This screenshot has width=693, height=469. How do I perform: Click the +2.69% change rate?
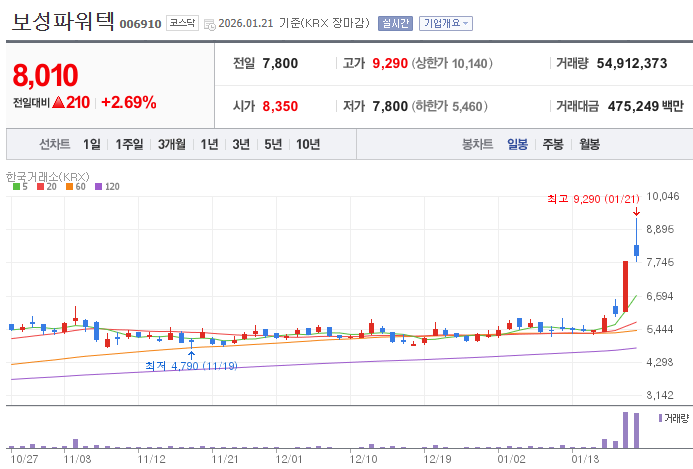[129, 102]
